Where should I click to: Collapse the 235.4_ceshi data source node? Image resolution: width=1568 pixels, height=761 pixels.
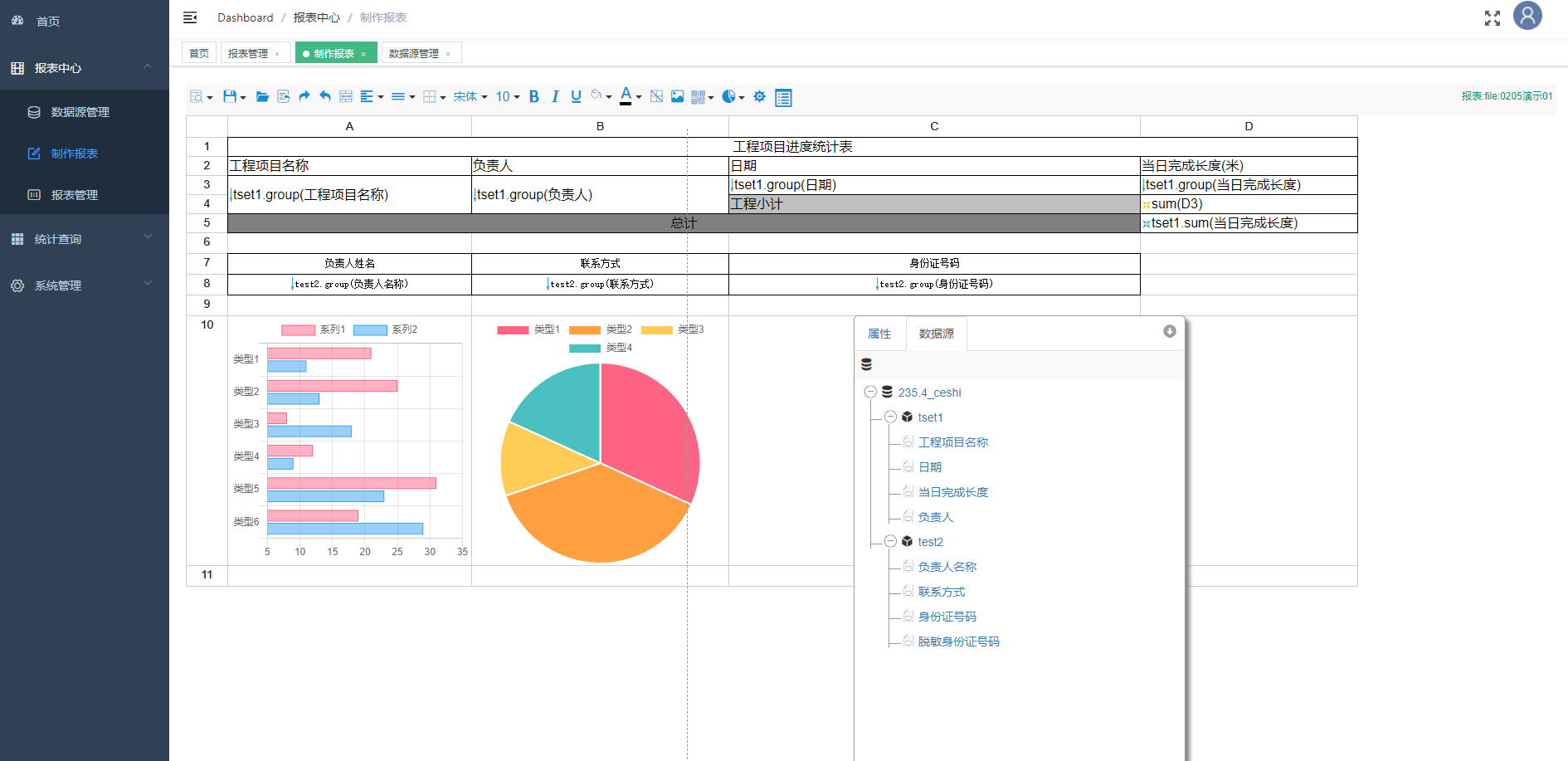870,393
